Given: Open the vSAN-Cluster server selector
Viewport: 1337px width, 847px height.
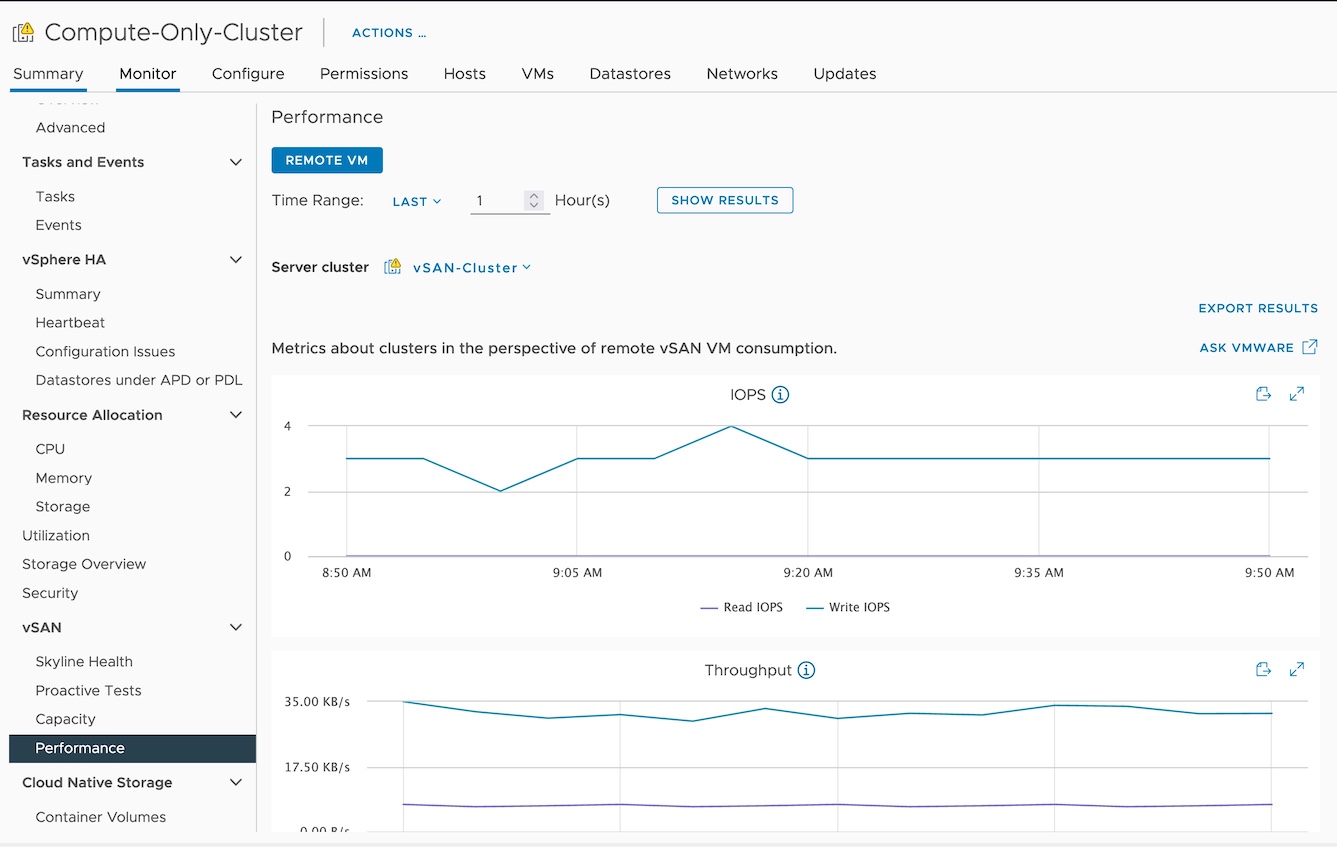Looking at the screenshot, I should [470, 267].
